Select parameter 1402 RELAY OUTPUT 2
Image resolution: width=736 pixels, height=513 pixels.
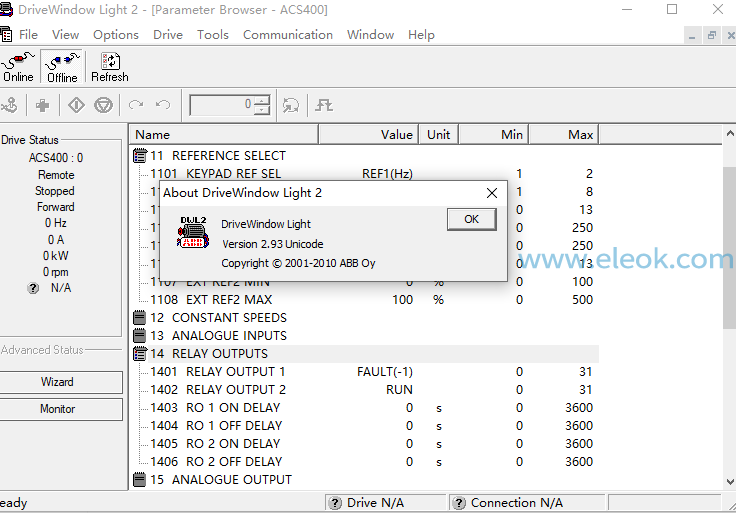(x=218, y=390)
